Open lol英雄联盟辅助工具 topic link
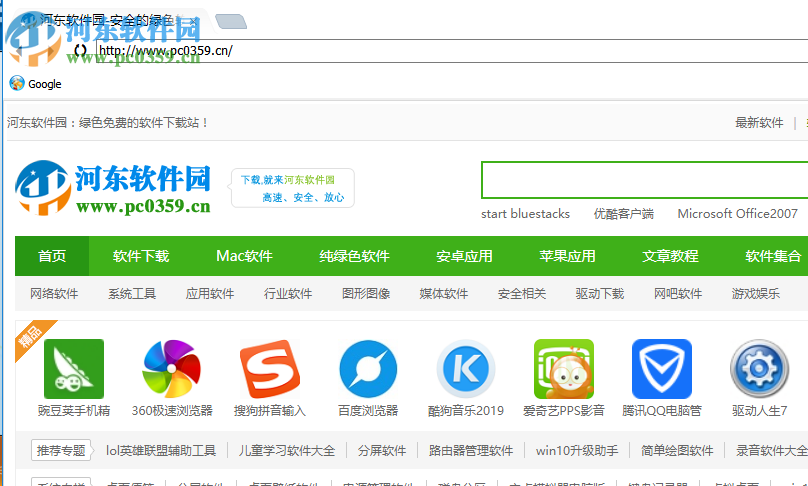808x486 pixels. [x=161, y=450]
